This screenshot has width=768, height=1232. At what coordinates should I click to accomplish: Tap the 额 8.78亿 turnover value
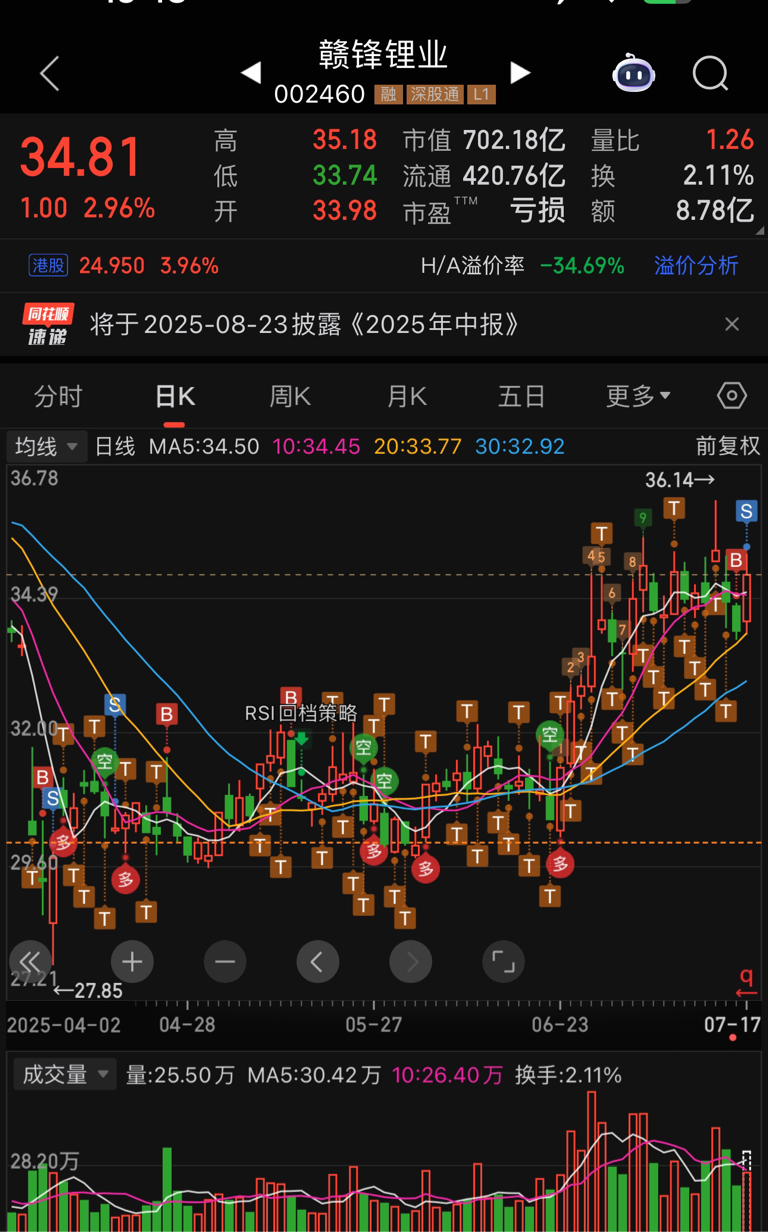tap(715, 210)
